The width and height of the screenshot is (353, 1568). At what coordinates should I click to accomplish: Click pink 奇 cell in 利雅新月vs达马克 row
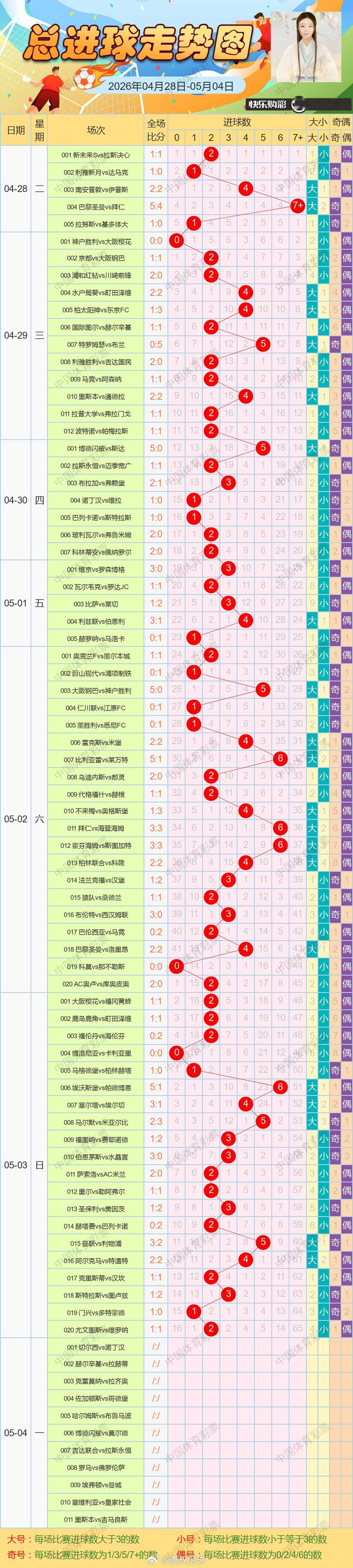click(x=335, y=172)
